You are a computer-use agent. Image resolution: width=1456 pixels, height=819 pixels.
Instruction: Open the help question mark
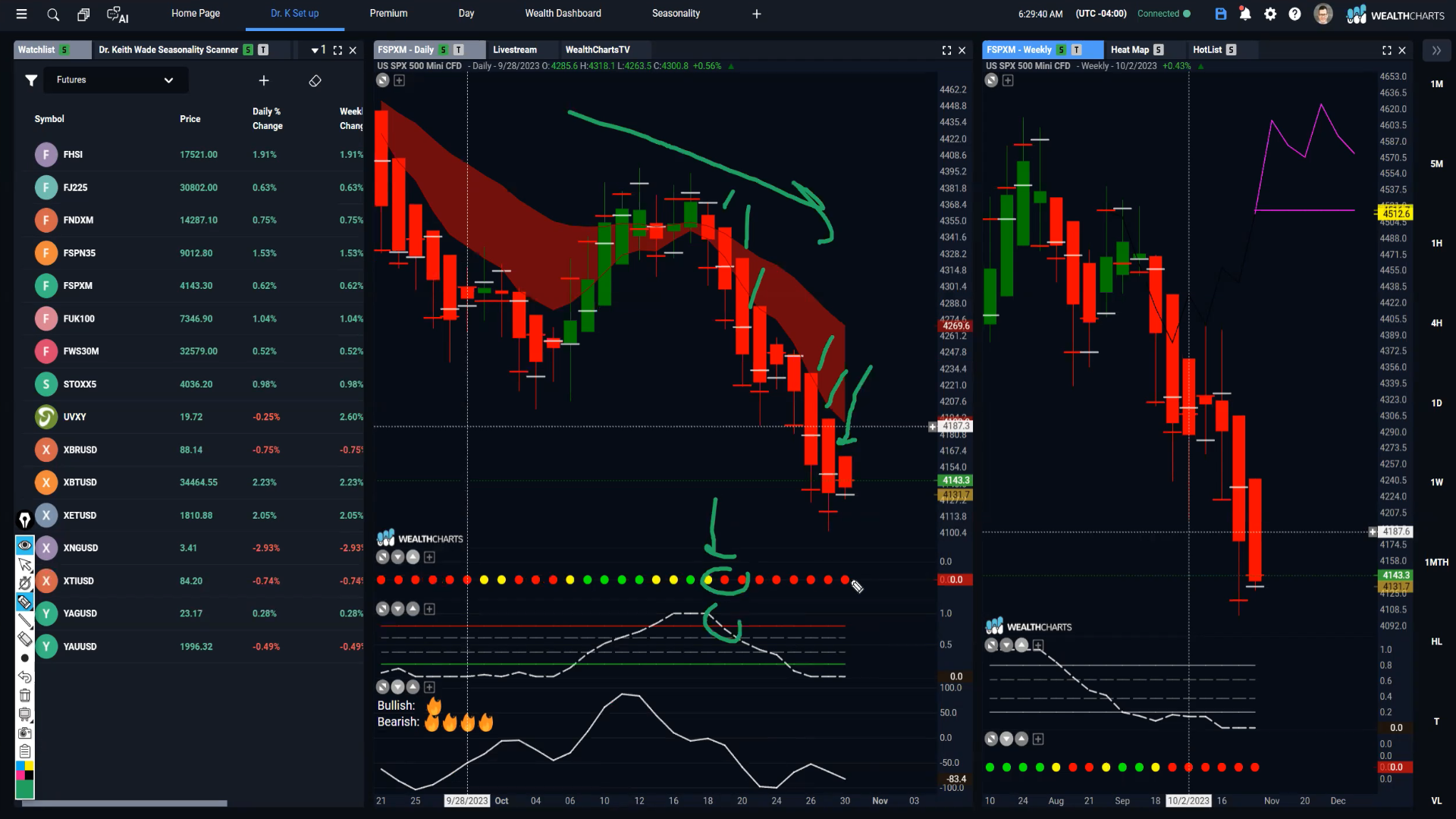pos(1295,14)
